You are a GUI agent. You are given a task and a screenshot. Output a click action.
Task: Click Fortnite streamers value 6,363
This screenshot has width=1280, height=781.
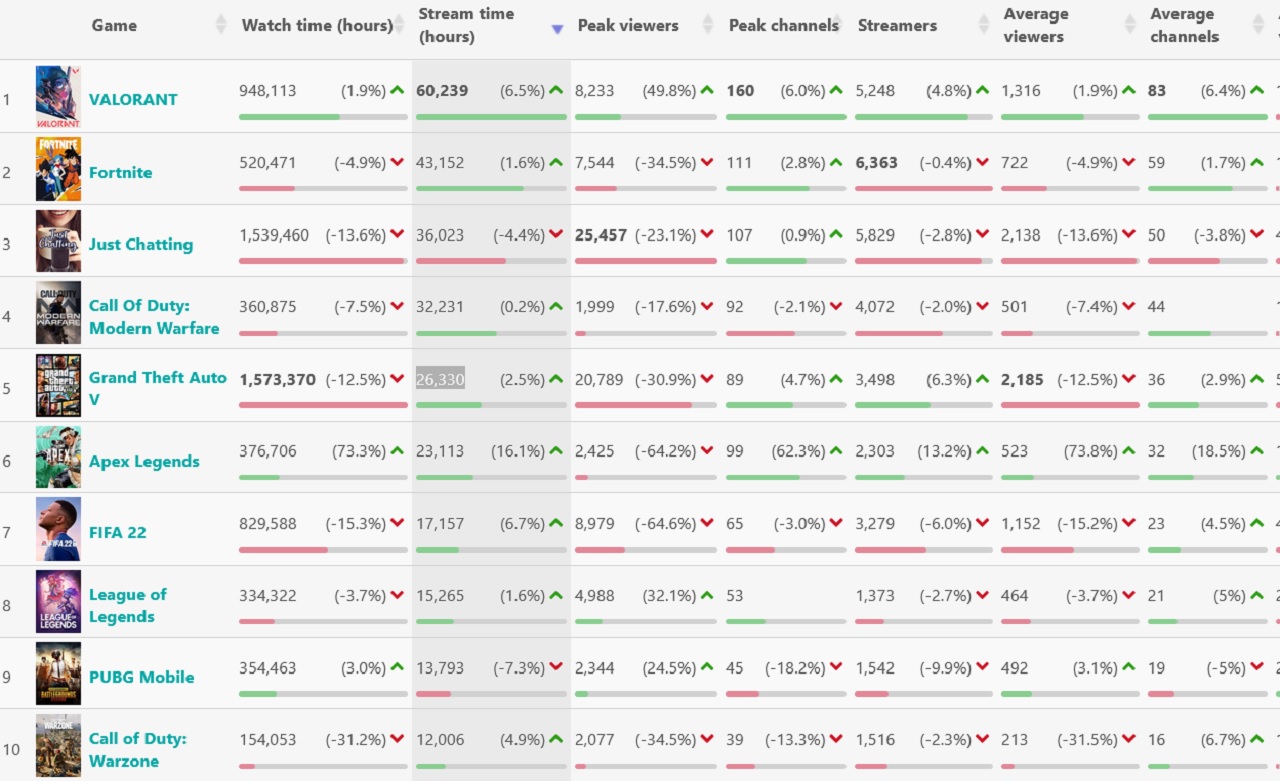(877, 162)
